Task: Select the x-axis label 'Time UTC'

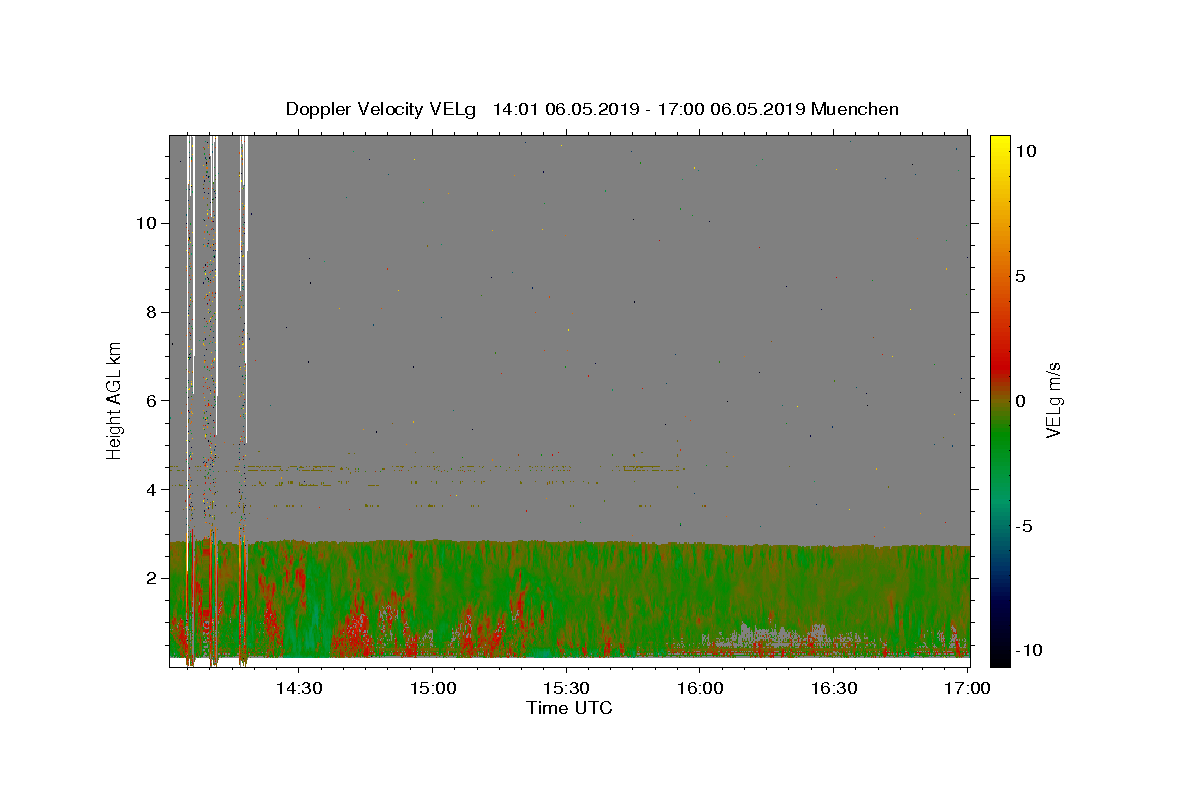Action: point(569,708)
